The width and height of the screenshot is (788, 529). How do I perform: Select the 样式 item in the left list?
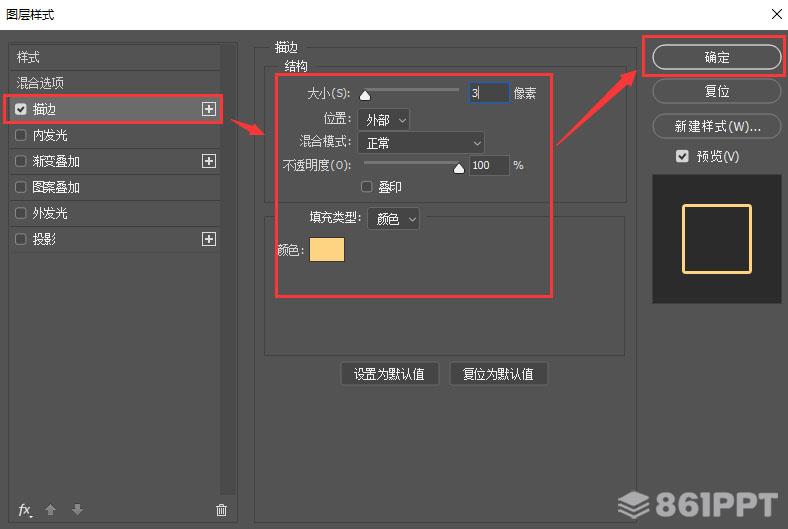pos(115,57)
